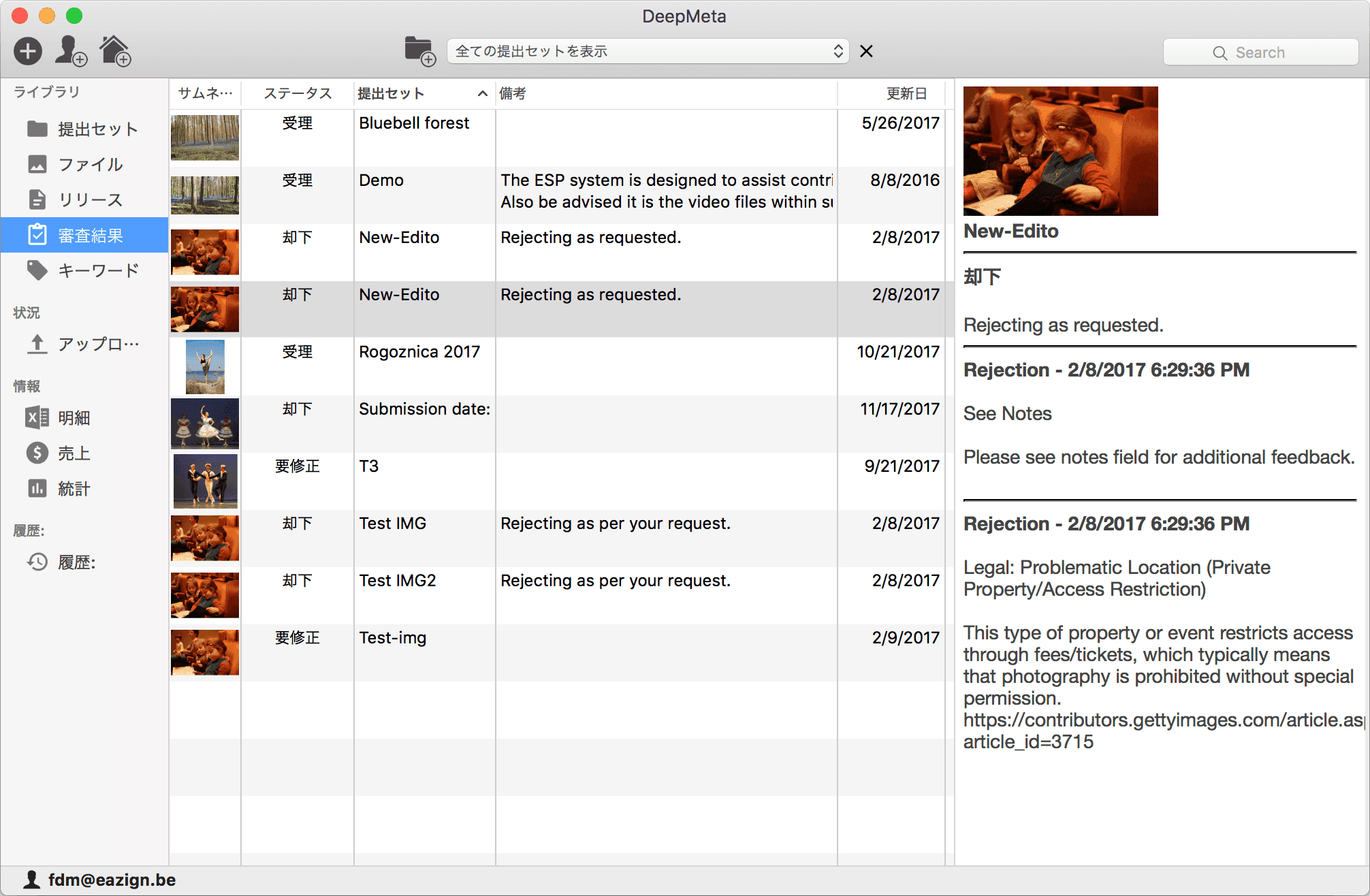Click the upload arrow icon
Screen dimensions: 1370x896
point(37,344)
